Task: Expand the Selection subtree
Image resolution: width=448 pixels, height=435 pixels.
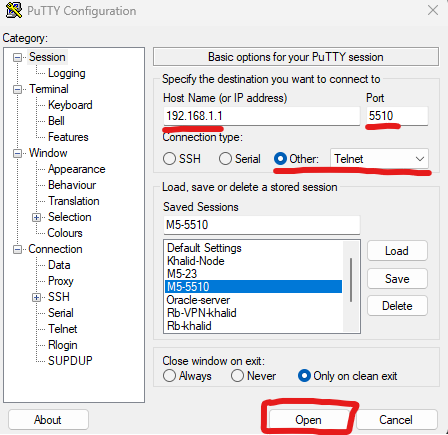Action: click(36, 218)
